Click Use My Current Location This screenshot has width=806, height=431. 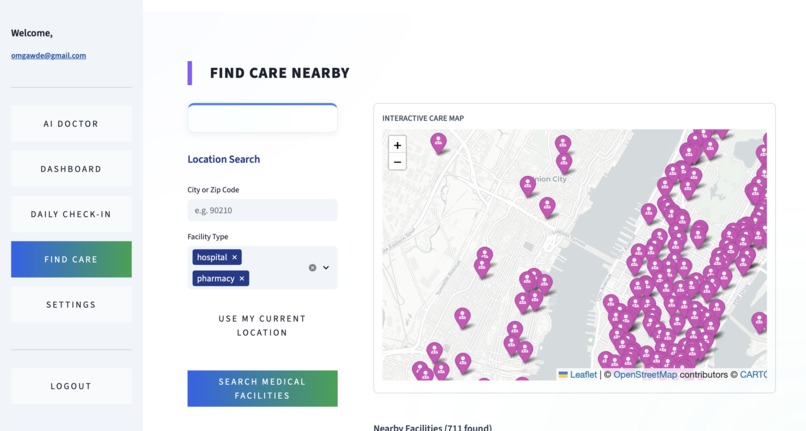(262, 326)
